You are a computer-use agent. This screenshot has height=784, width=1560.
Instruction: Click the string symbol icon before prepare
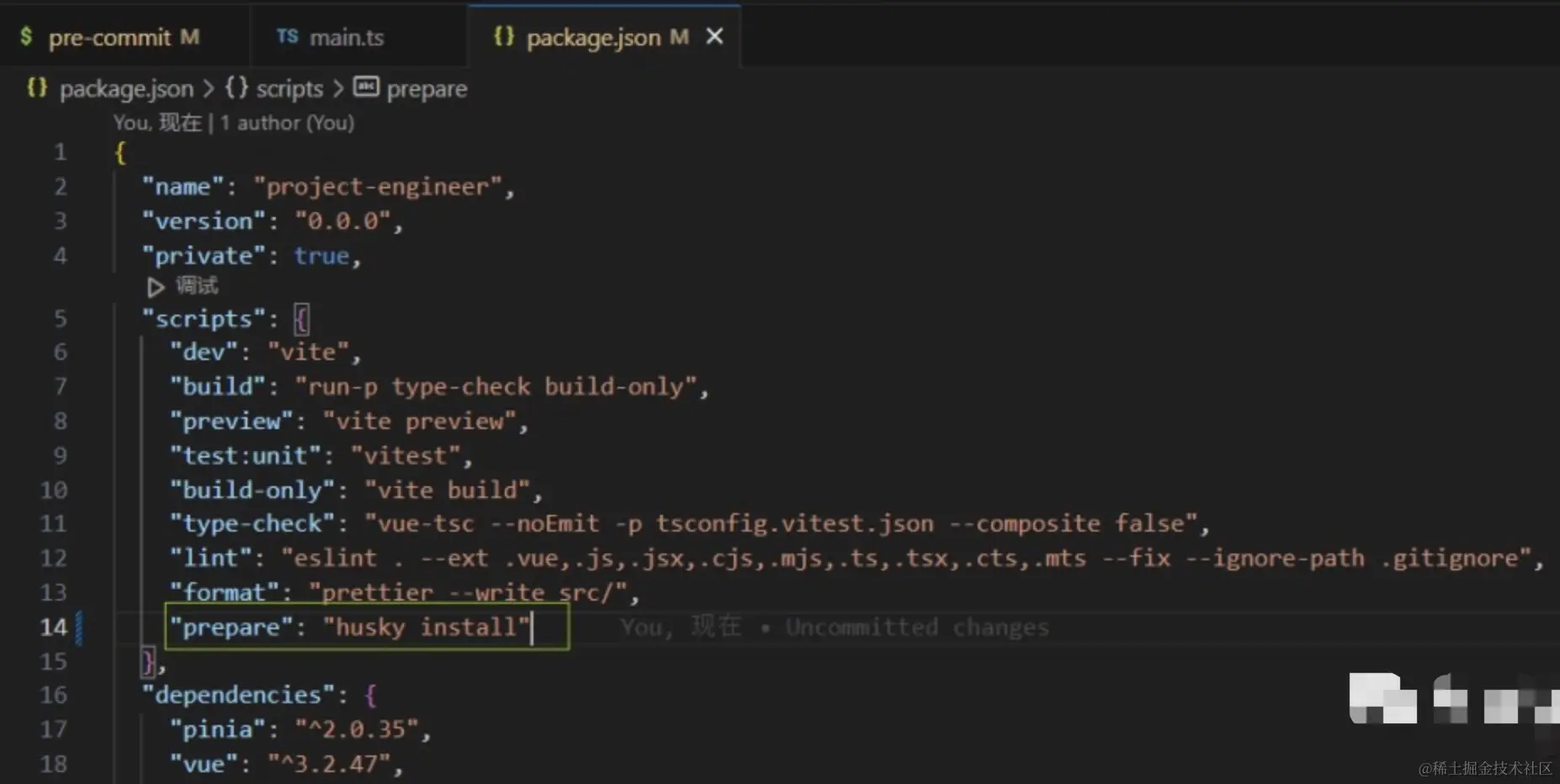coord(366,87)
